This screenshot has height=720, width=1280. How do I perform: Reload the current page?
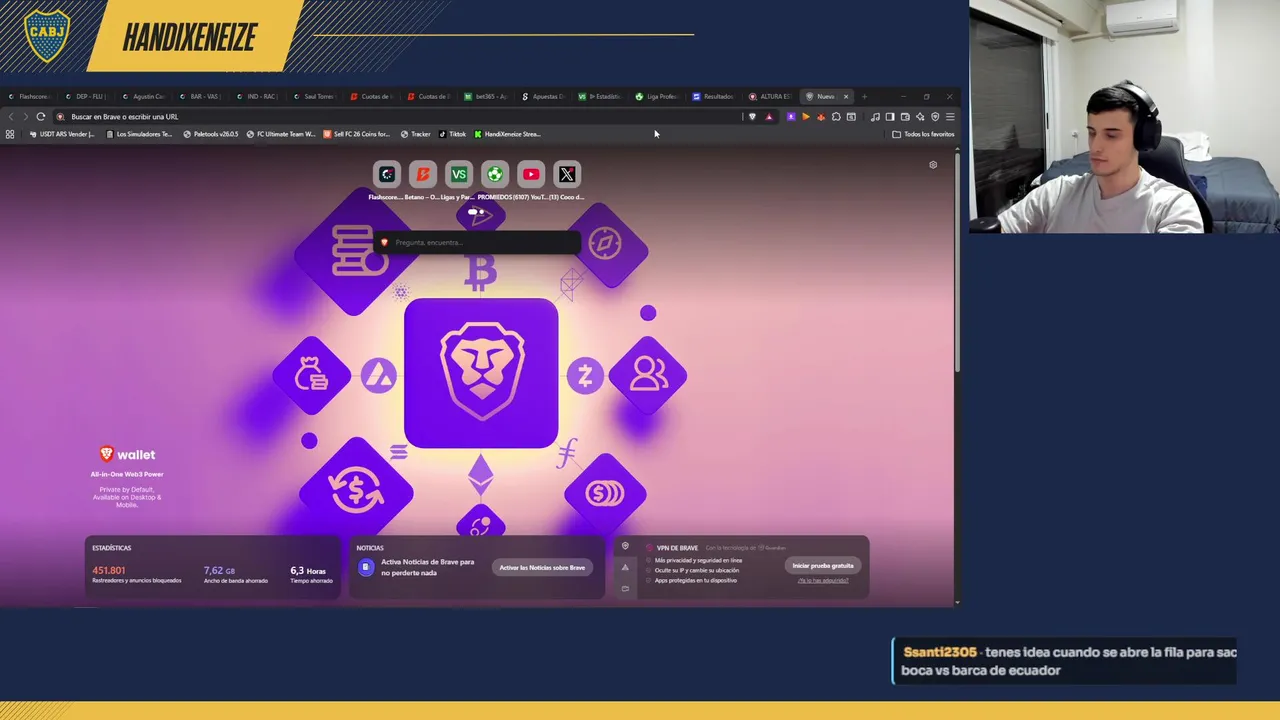point(41,117)
